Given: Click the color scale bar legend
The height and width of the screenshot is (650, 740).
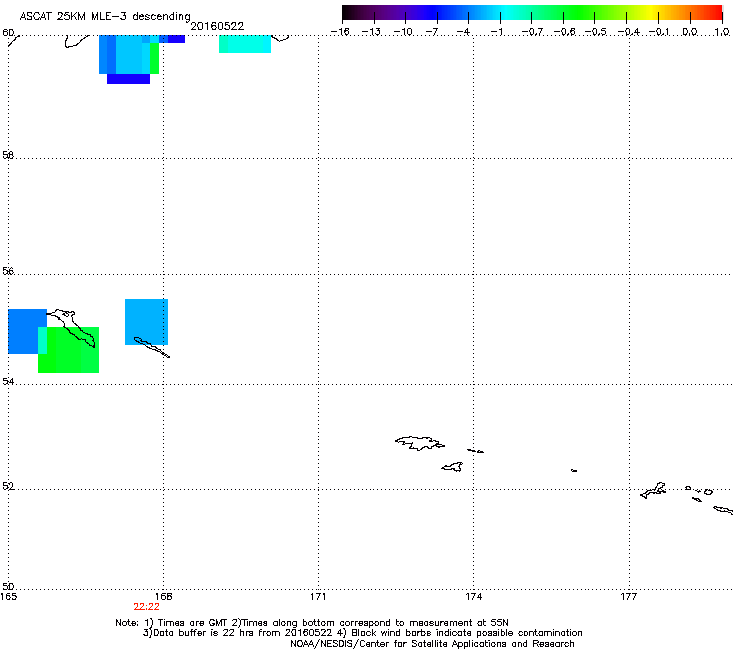Looking at the screenshot, I should click(532, 13).
